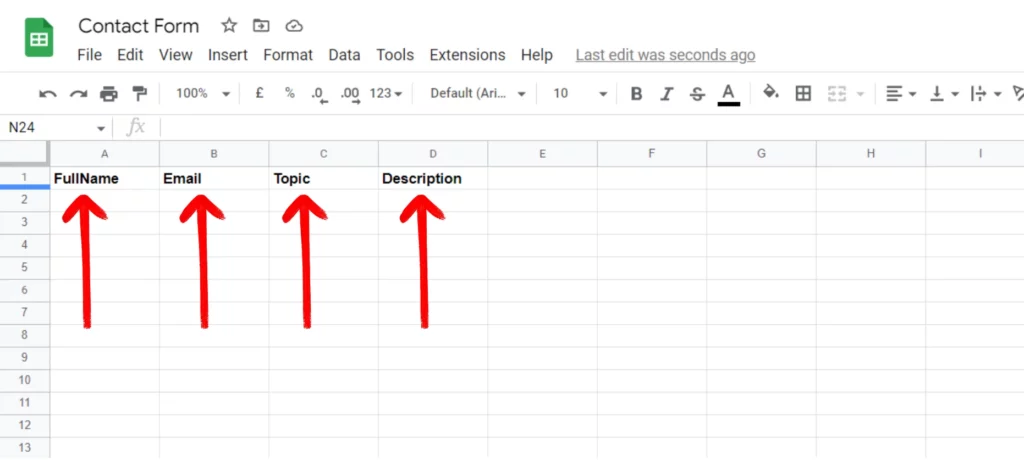This screenshot has width=1024, height=460.
Task: Select column D header
Action: (x=433, y=154)
